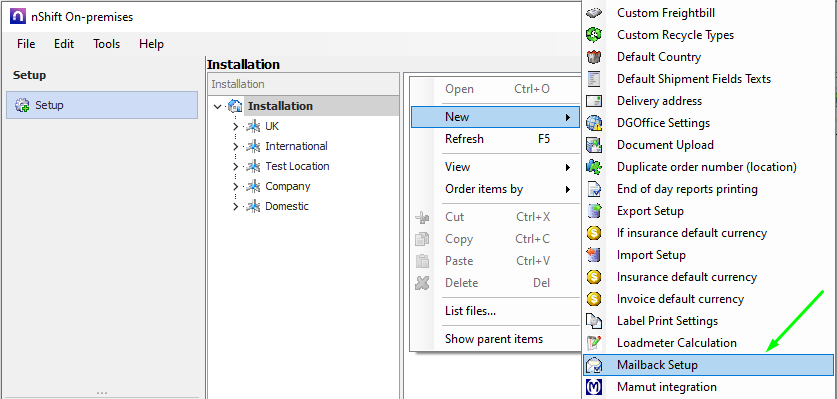Open the New submenu in context menu
Image resolution: width=837 pixels, height=399 pixels.
tap(495, 116)
